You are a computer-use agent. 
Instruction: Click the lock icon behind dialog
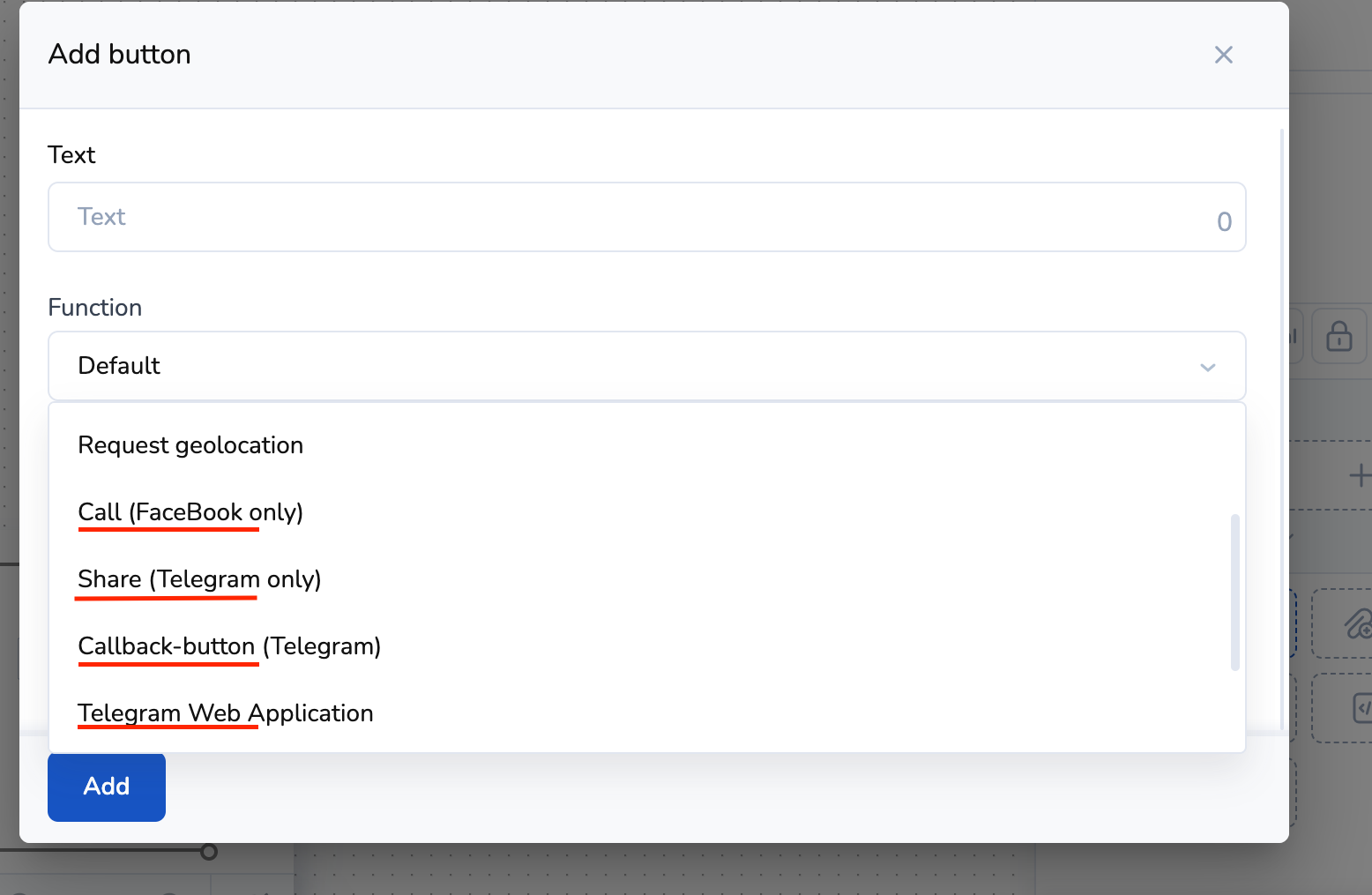pyautogui.click(x=1338, y=336)
